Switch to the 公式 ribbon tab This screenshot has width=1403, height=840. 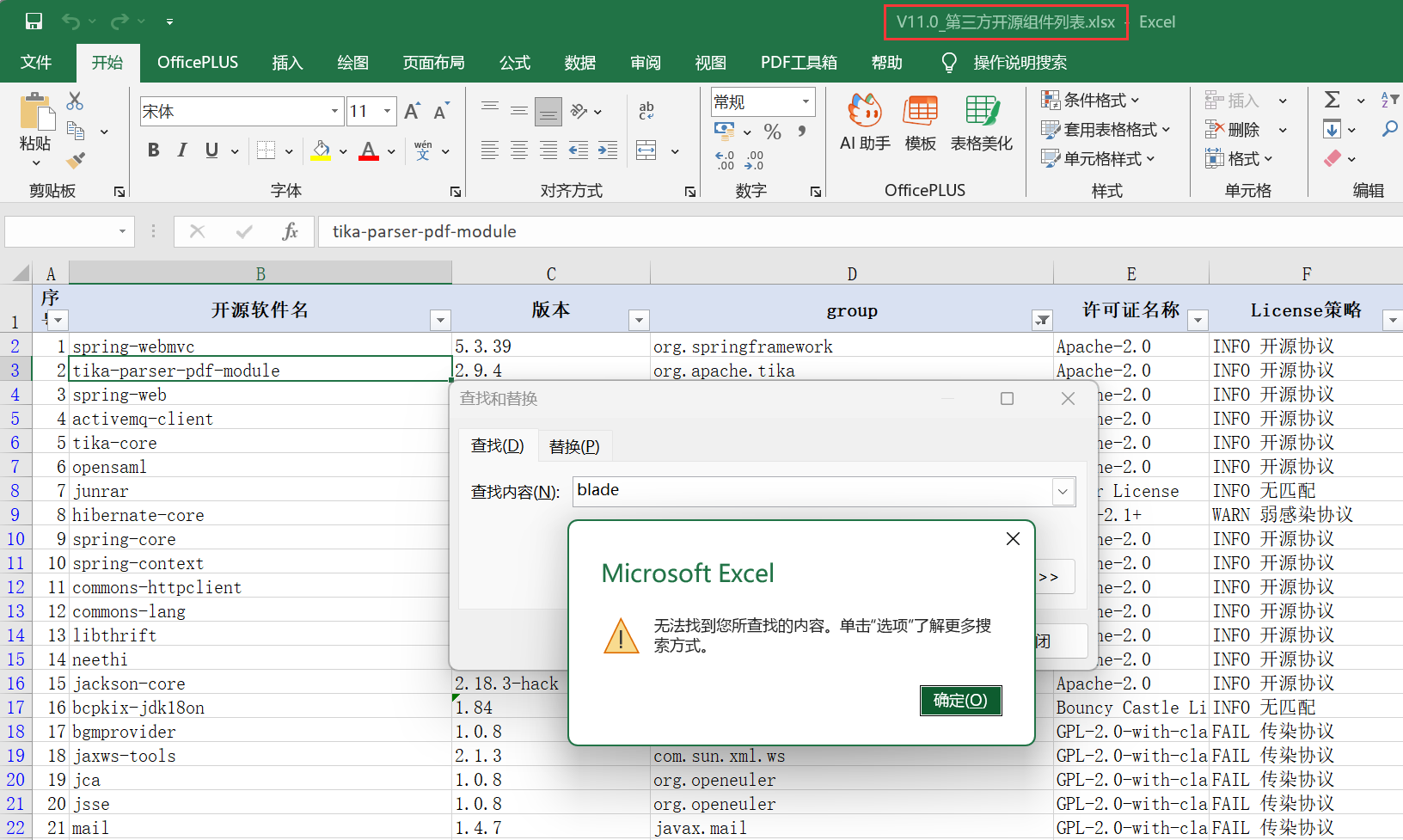click(x=515, y=63)
